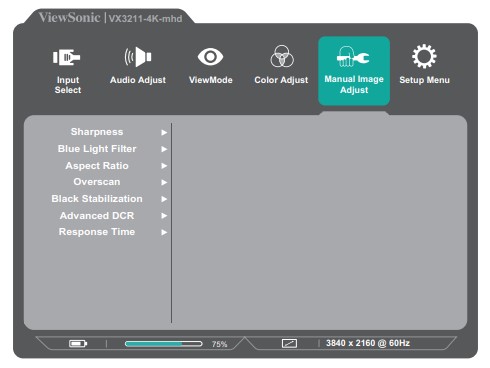Click the display icon beside the resolution

coord(289,343)
